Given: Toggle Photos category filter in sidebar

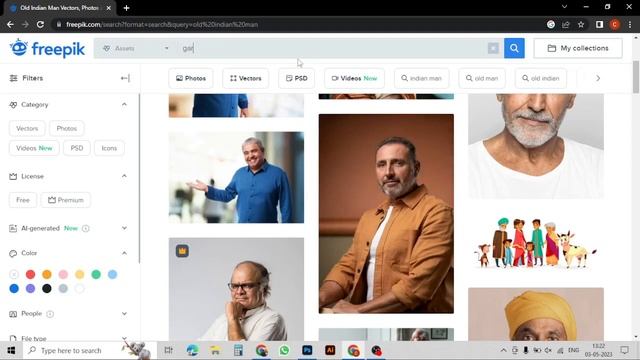Looking at the screenshot, I should (67, 128).
